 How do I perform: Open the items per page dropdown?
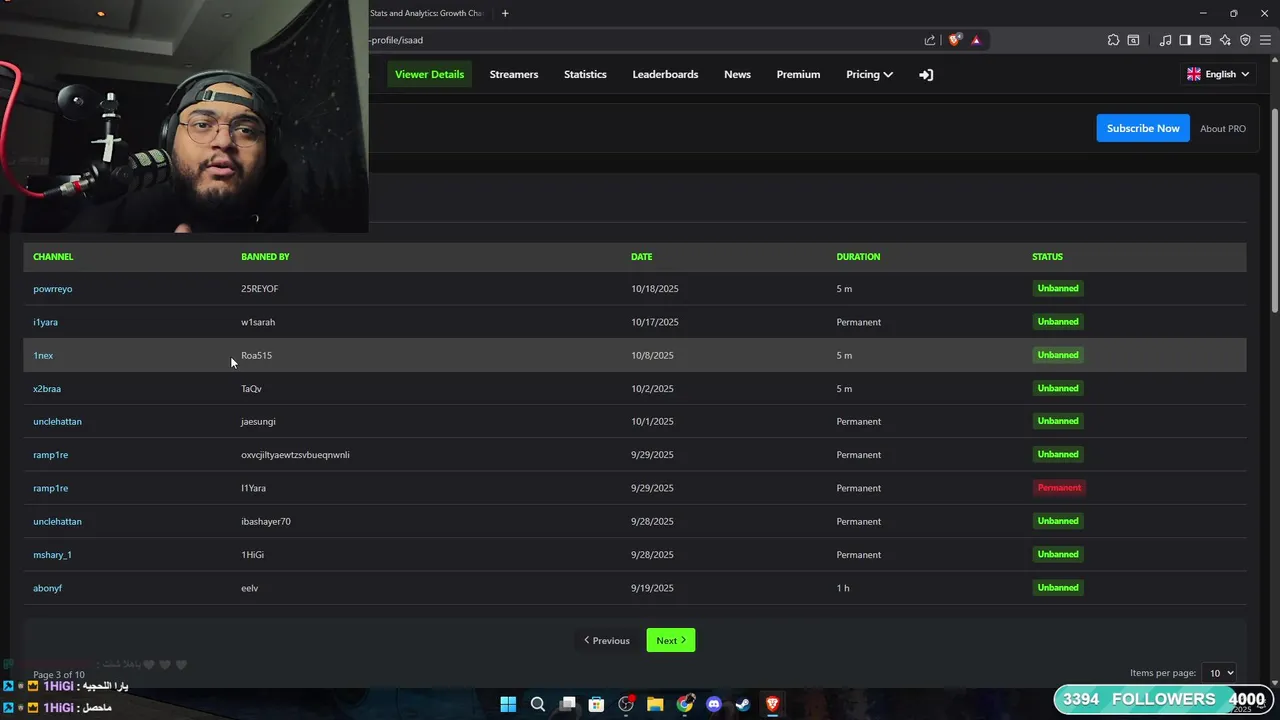click(1219, 673)
